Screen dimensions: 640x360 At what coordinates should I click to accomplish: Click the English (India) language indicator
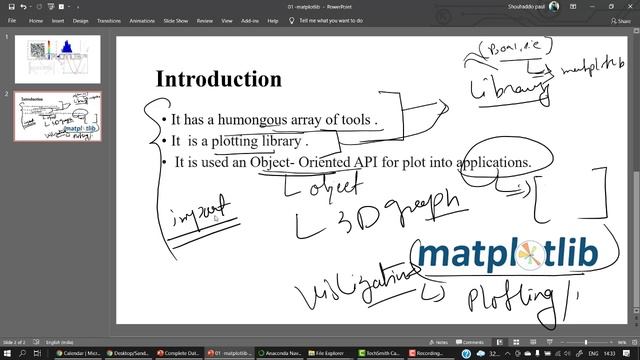click(60, 342)
